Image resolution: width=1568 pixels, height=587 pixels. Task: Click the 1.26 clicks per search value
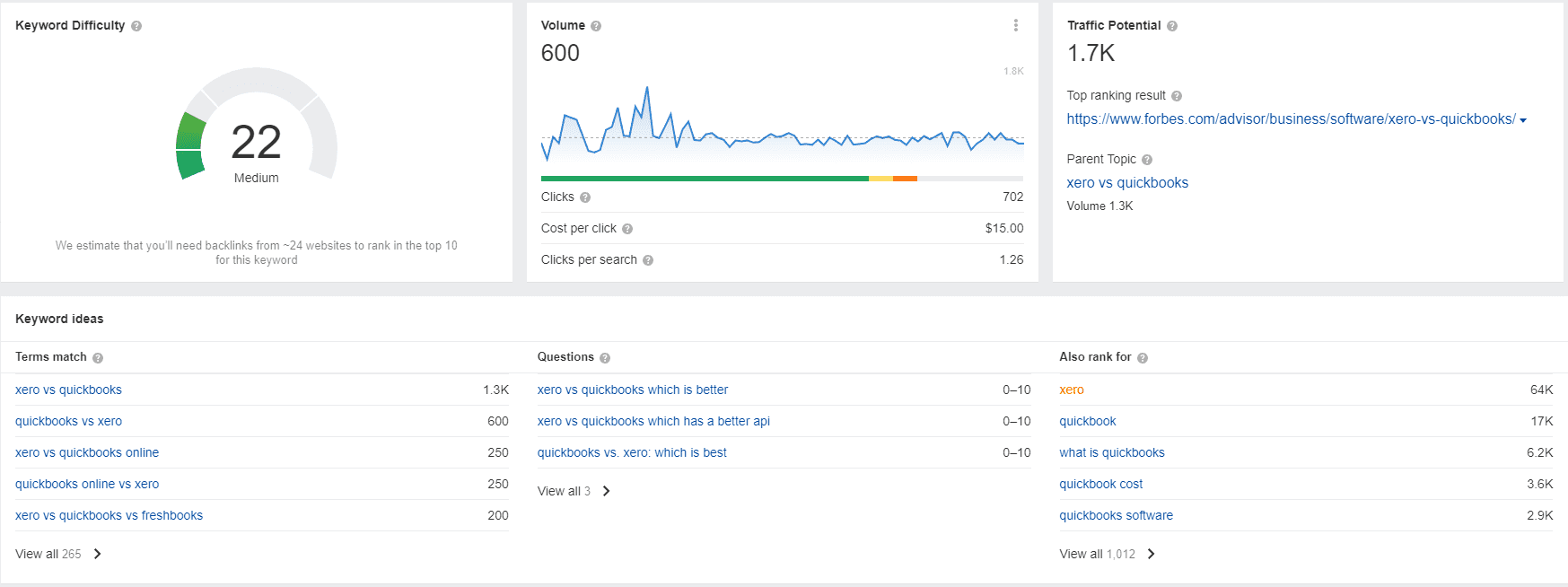pos(1012,259)
